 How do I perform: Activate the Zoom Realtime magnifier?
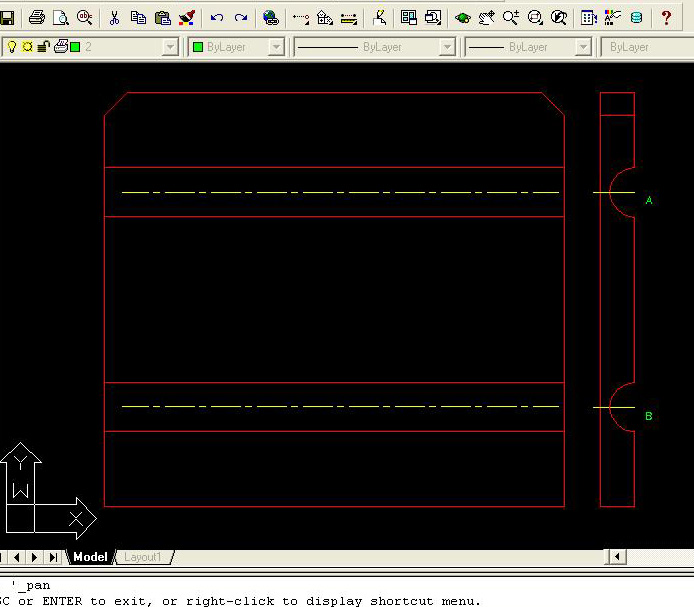pyautogui.click(x=511, y=18)
